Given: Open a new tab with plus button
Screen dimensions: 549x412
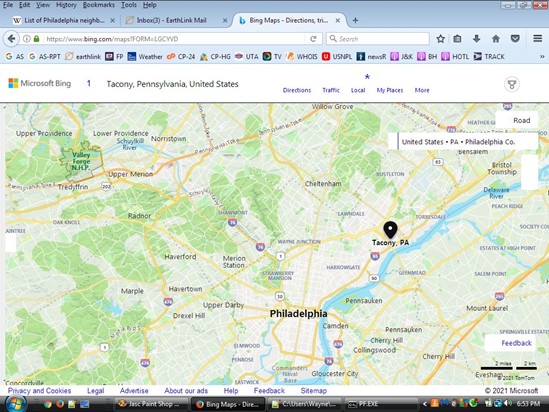Looking at the screenshot, I should [355, 20].
